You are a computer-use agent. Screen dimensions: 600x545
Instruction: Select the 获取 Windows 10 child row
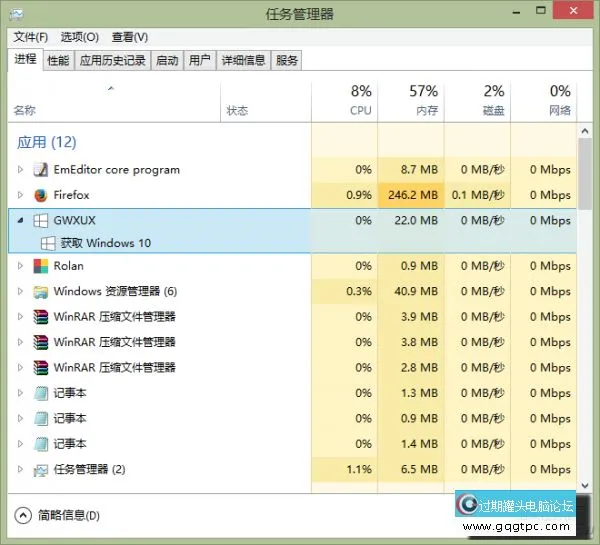(x=292, y=243)
